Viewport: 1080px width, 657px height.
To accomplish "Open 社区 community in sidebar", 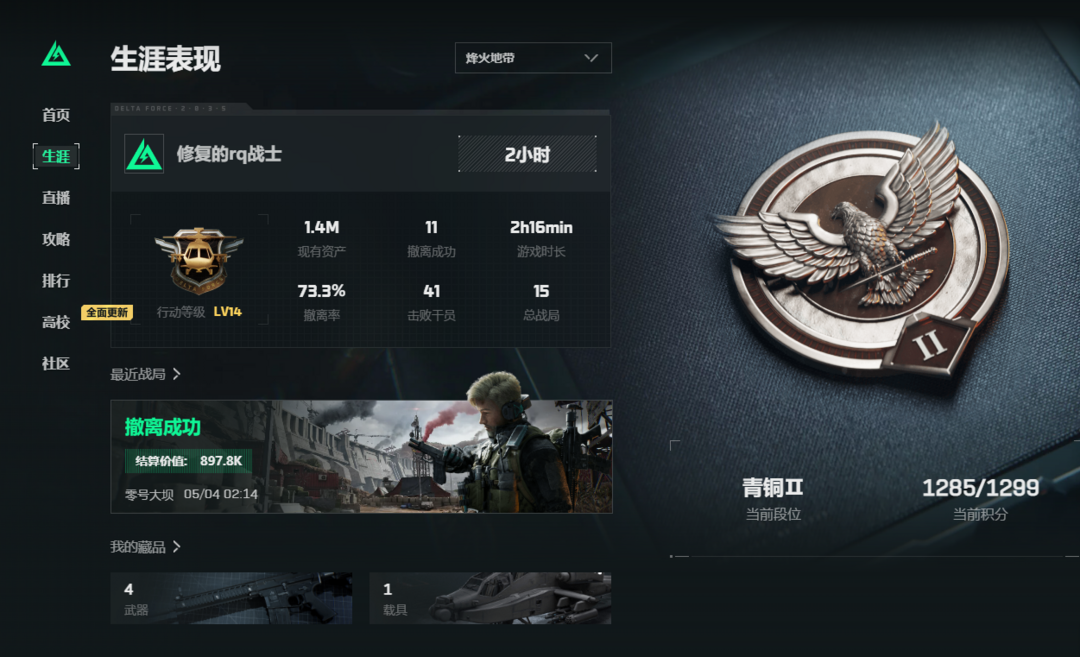I will click(56, 363).
